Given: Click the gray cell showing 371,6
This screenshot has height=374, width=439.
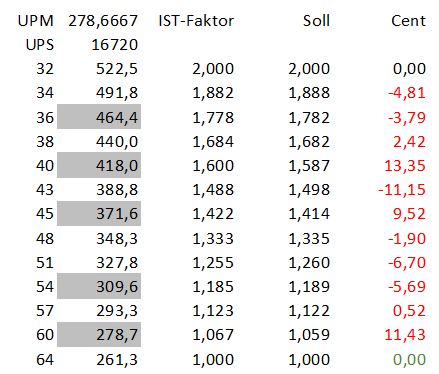Looking at the screenshot, I should click(99, 213).
